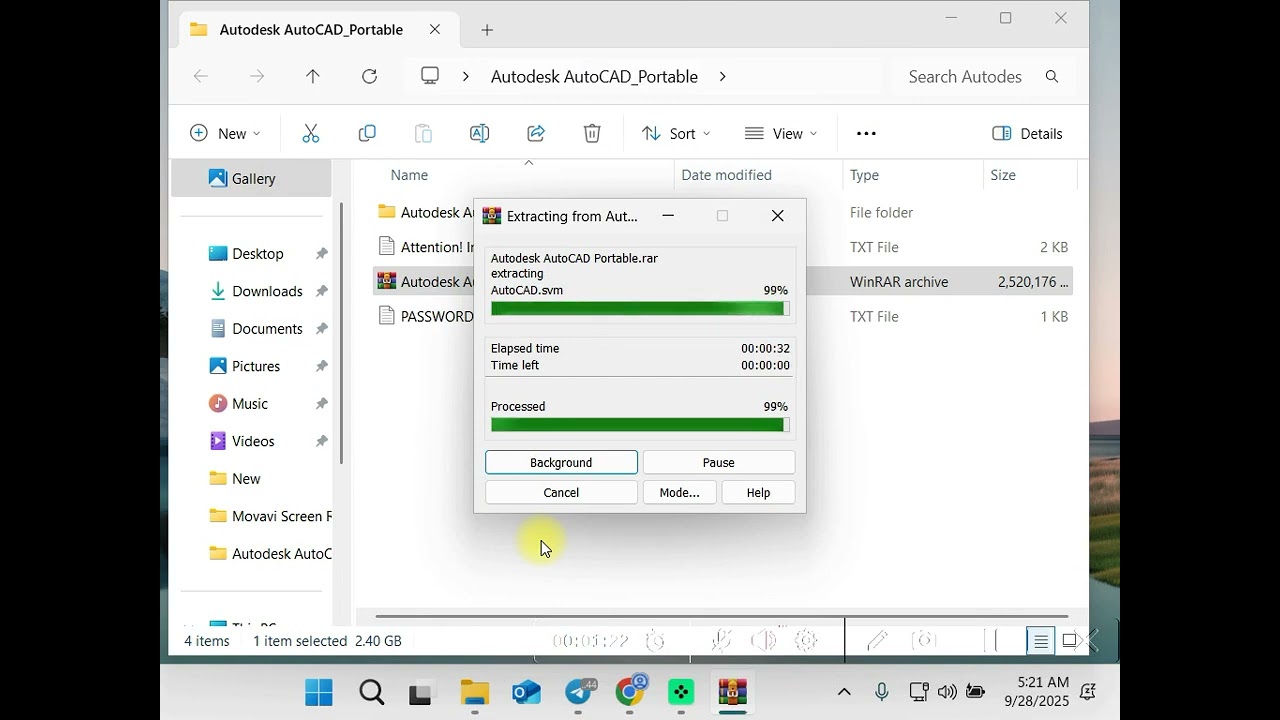Show hidden system tray icons
1280x720 pixels.
tap(844, 692)
